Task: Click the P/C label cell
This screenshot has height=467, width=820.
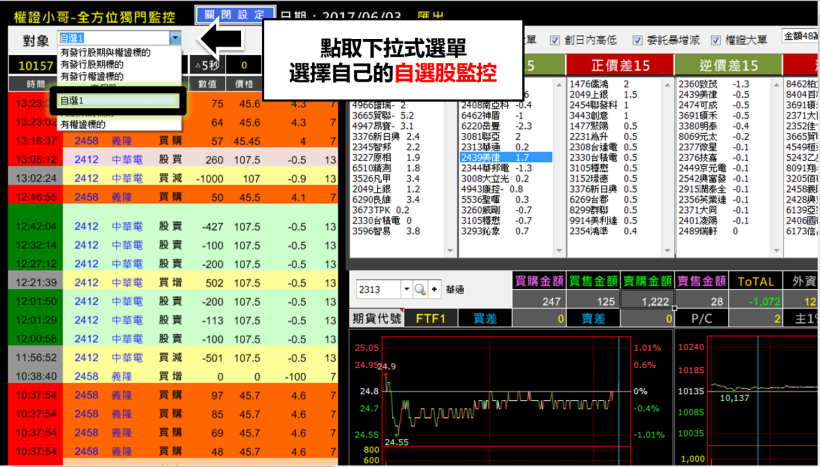Action: click(x=701, y=318)
